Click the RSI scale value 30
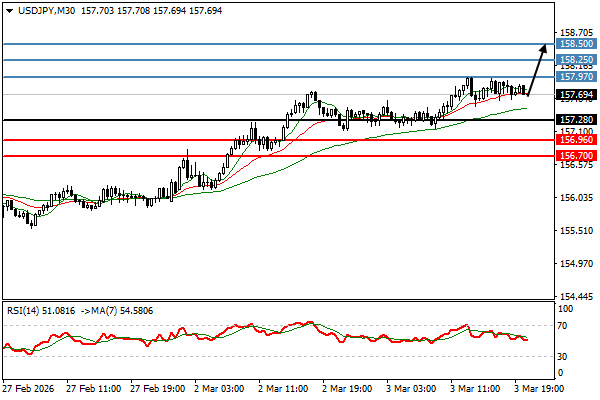The image size is (600, 400). (x=563, y=357)
